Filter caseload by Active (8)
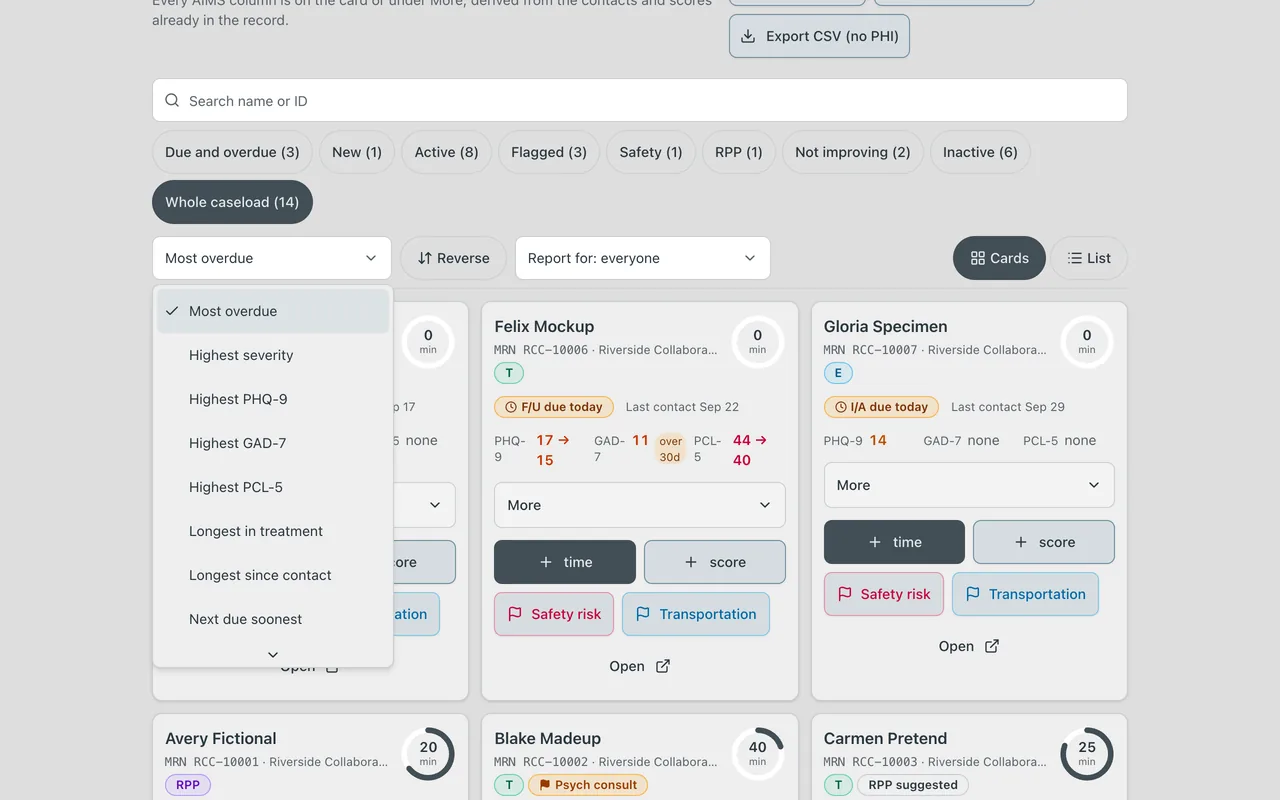 446,152
